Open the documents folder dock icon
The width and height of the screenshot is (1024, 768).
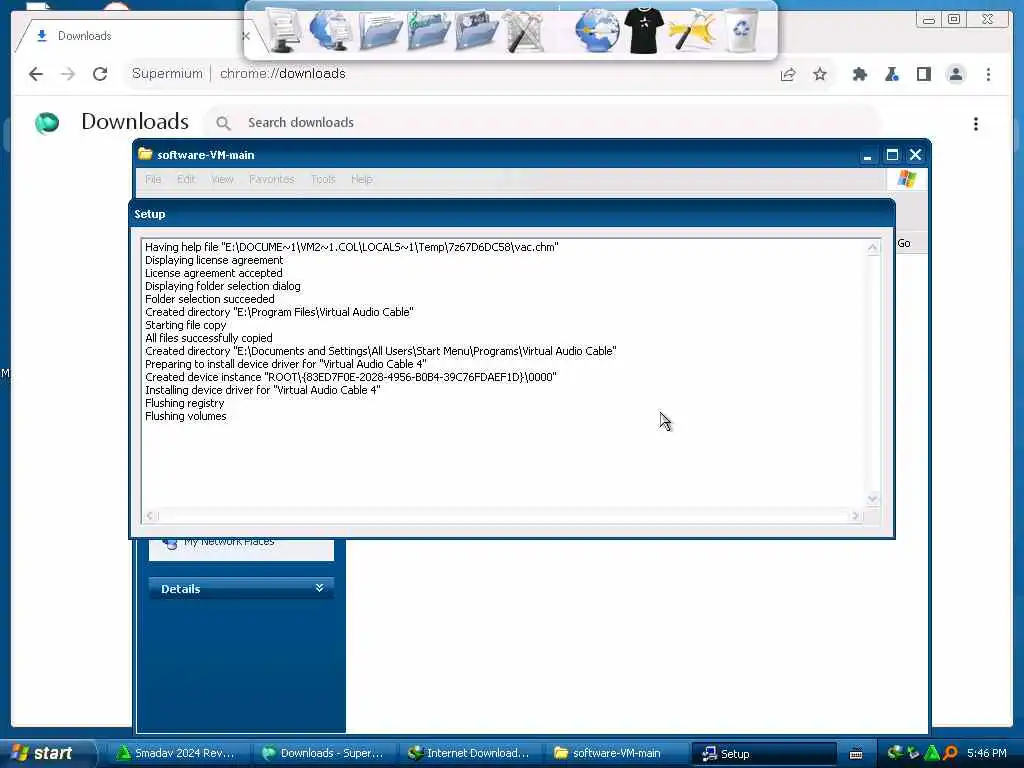(379, 31)
